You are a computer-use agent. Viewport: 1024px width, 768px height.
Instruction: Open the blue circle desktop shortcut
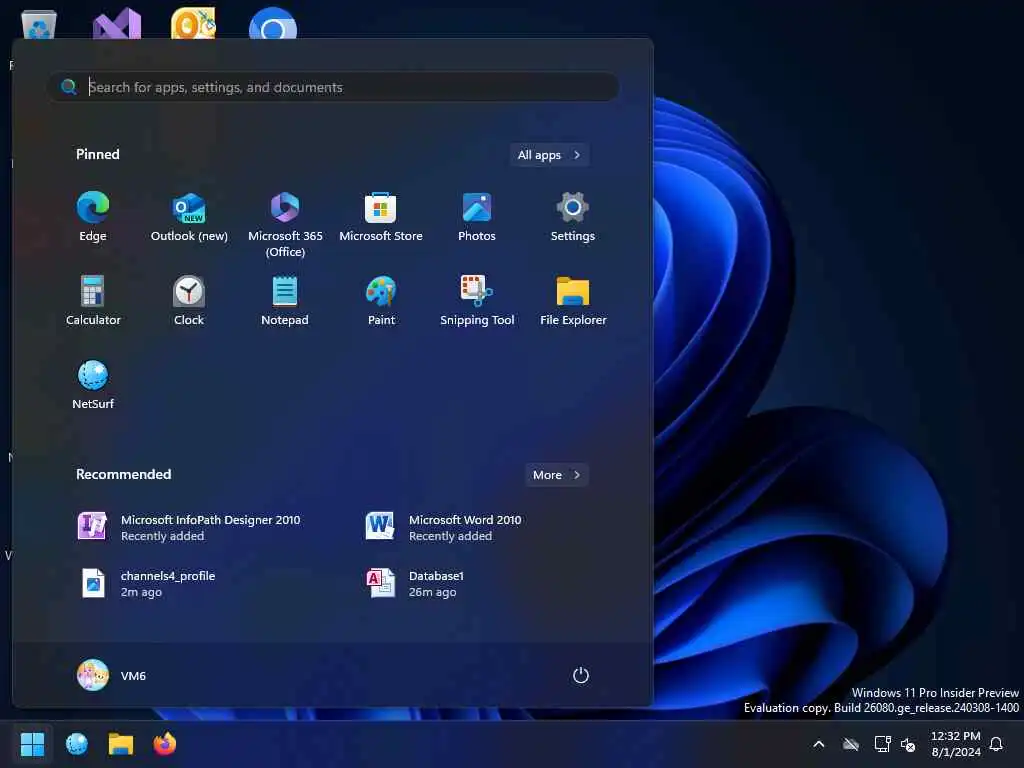pos(273,24)
